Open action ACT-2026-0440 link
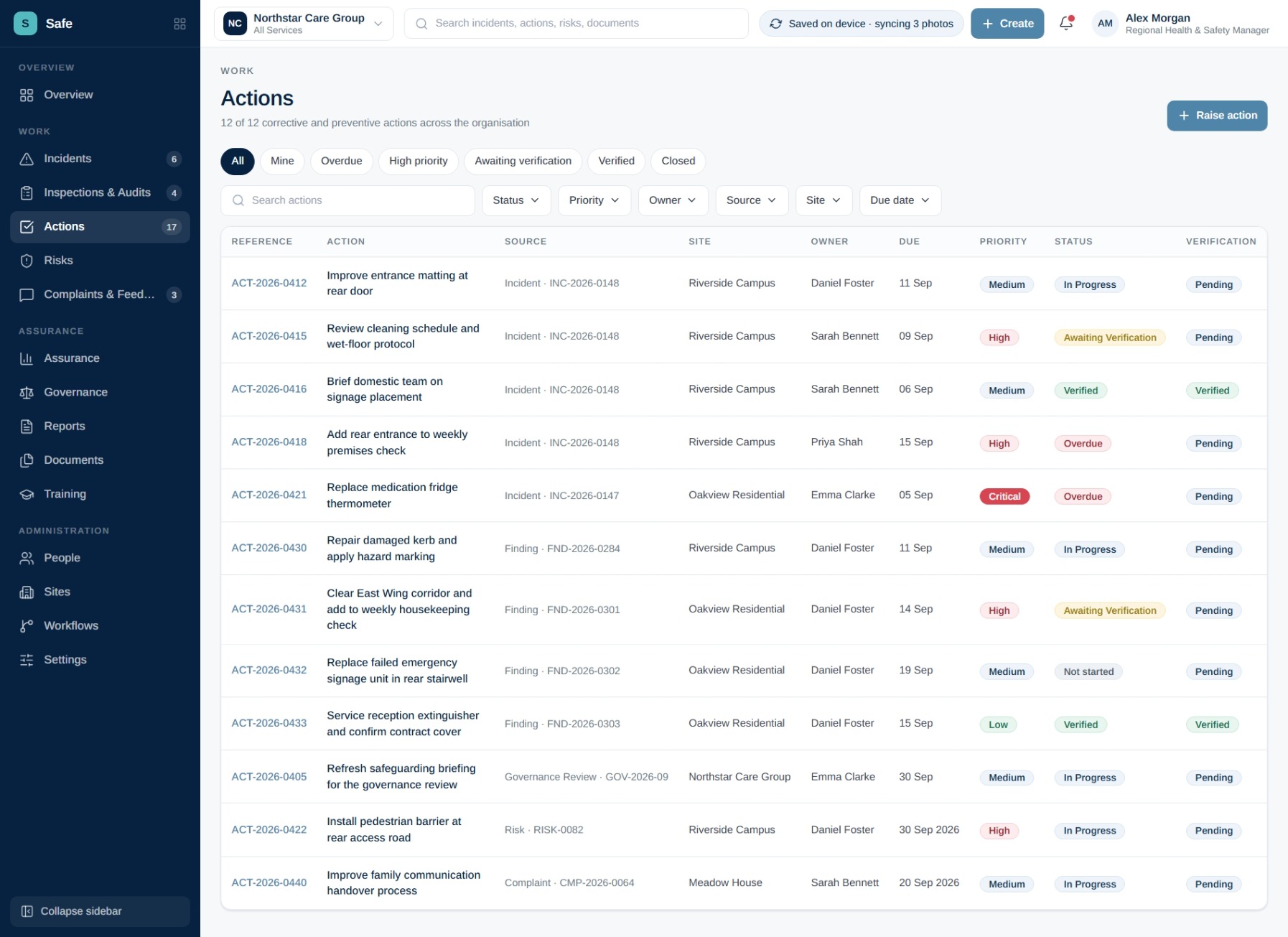The image size is (1288, 937). (269, 882)
